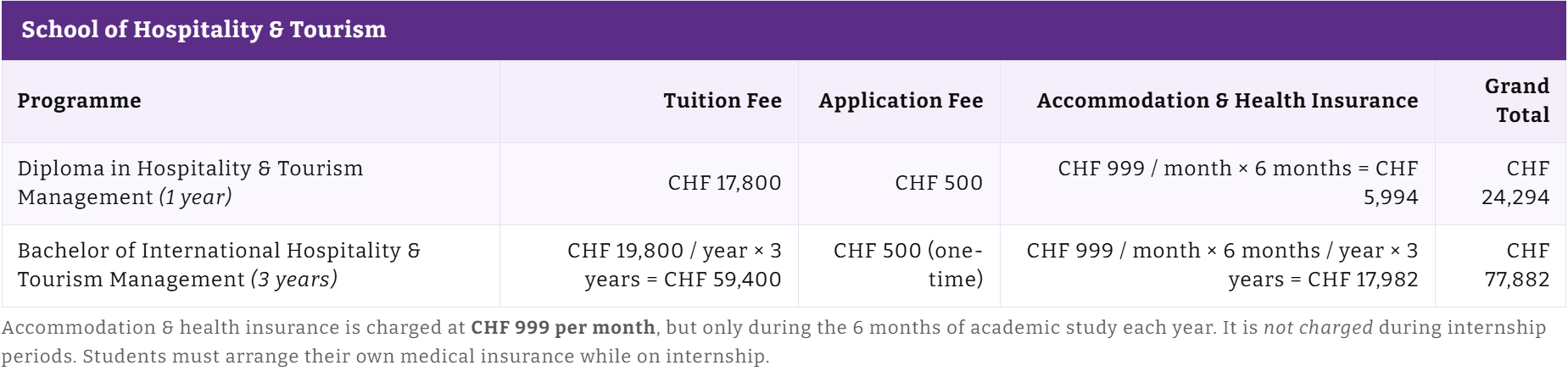Viewport: 1568px width, 371px height.
Task: Select the Diploma in Hospitality & Tourism Management cell
Action: 251,183
